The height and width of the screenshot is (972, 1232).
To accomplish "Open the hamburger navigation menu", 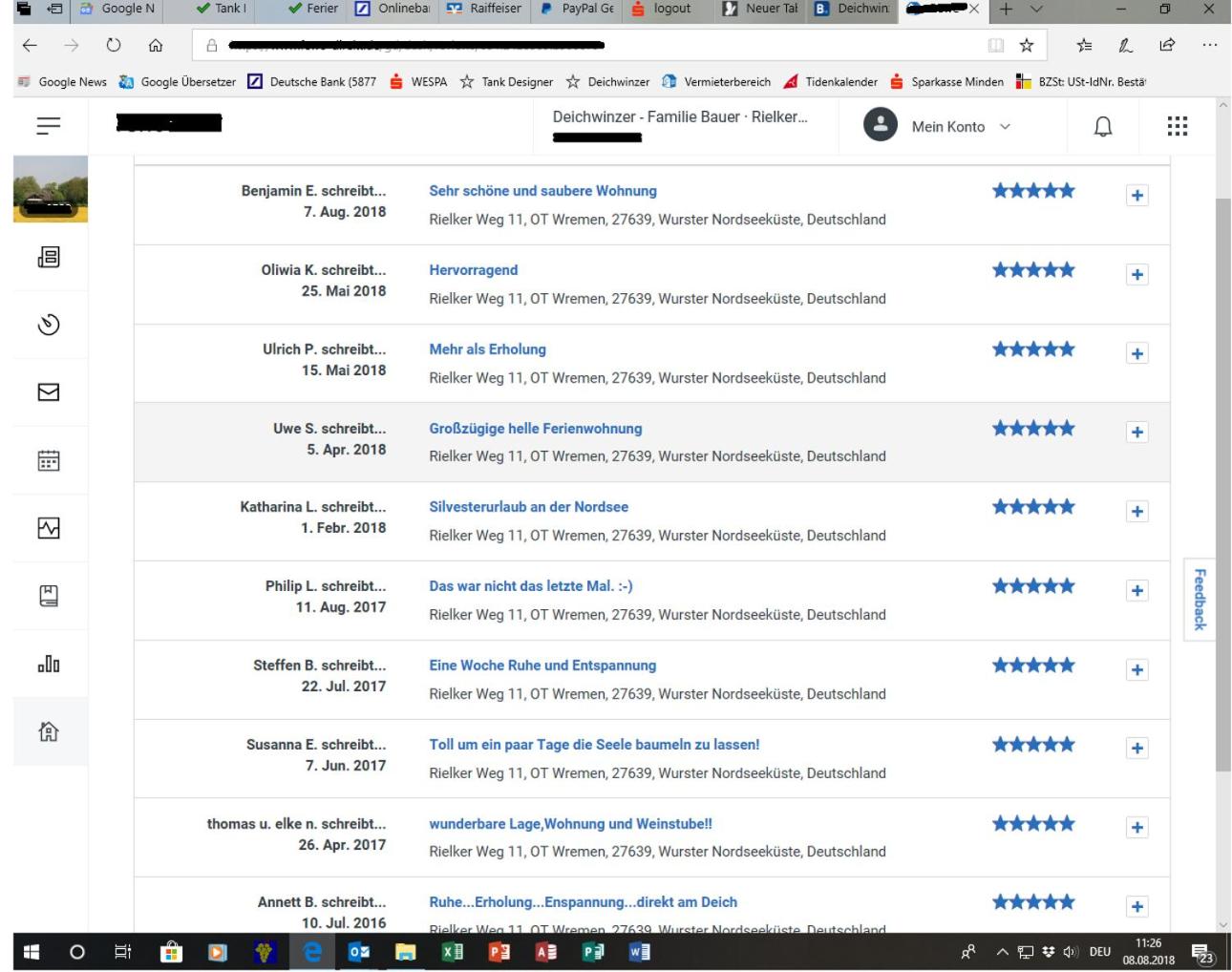I will coord(49,126).
